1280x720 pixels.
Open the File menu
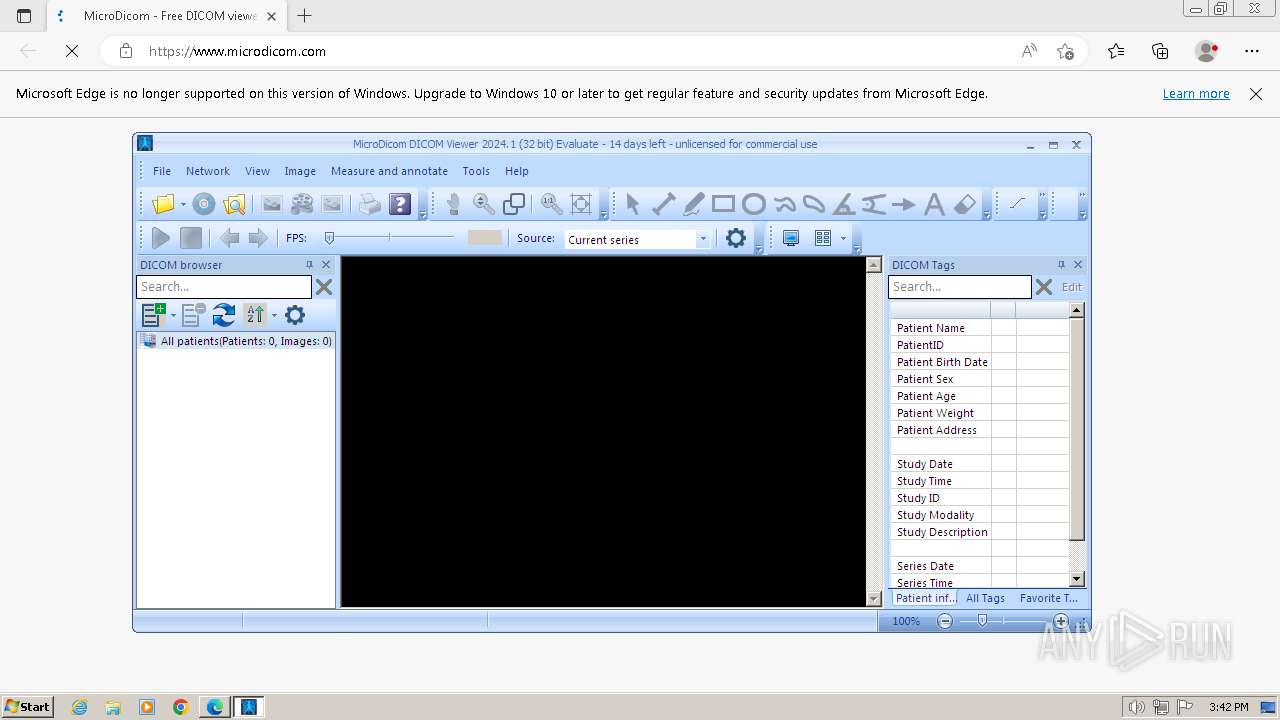(162, 171)
